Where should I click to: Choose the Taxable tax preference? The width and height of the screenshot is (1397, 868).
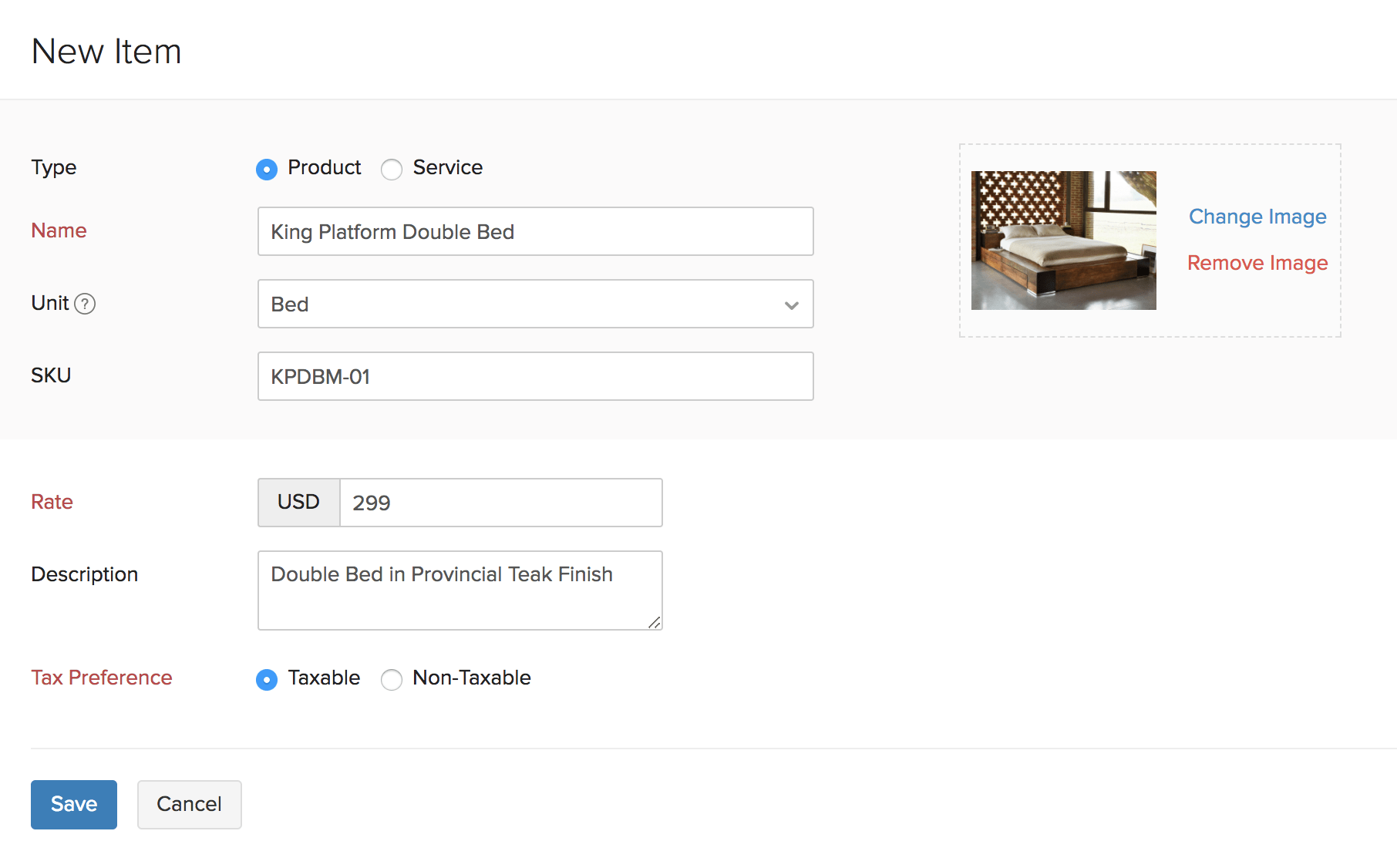(x=267, y=679)
